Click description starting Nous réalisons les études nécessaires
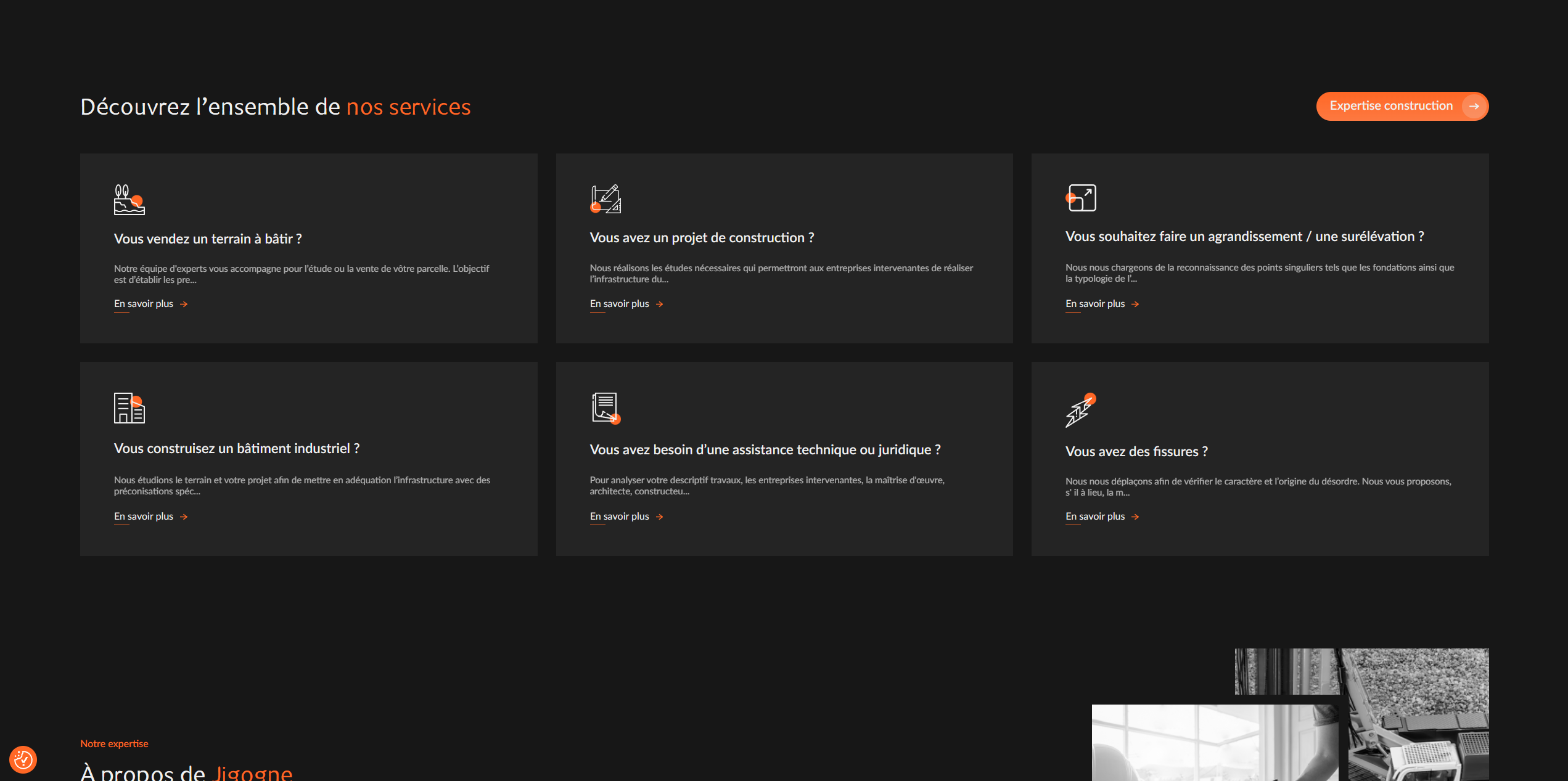This screenshot has height=781, width=1568. click(x=781, y=274)
